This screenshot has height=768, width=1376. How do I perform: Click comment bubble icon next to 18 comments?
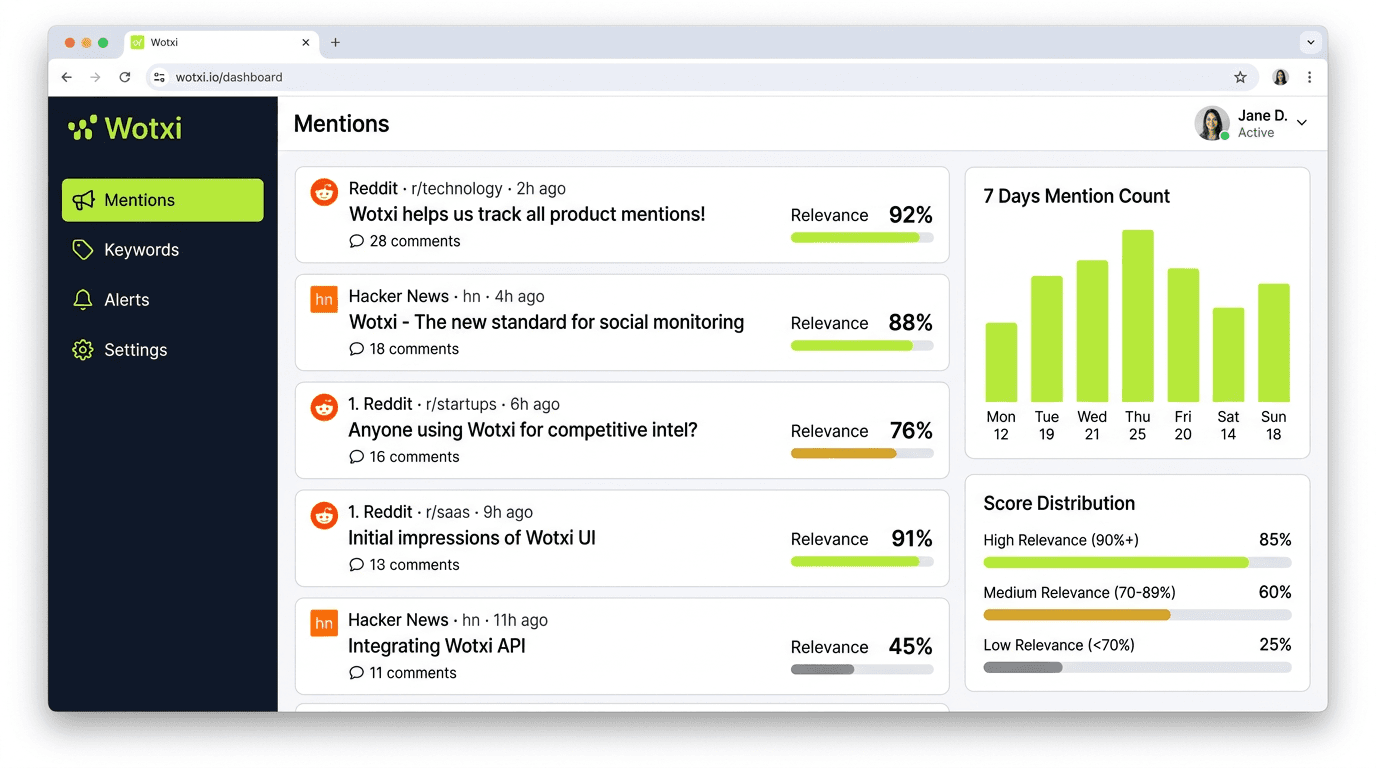pos(356,349)
